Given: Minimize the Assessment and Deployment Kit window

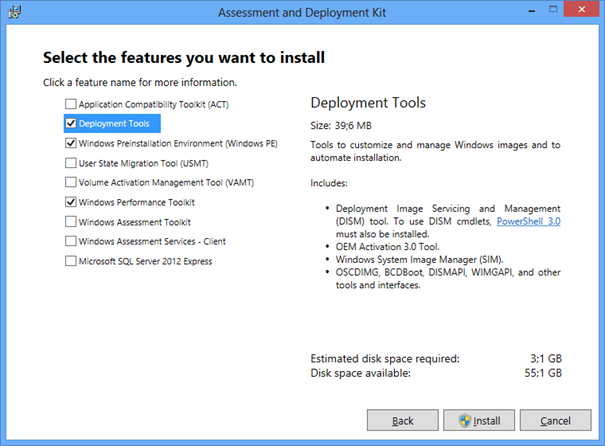Looking at the screenshot, I should tap(532, 11).
